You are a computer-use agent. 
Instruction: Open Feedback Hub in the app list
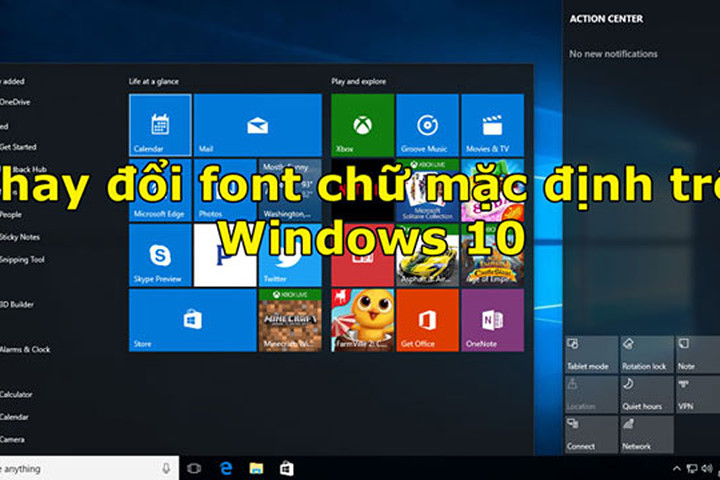pyautogui.click(x=23, y=169)
